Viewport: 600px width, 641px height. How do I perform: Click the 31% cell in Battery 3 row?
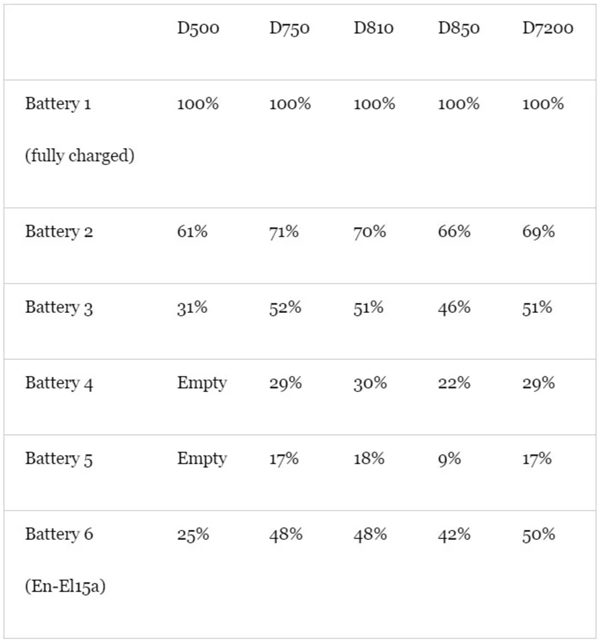tap(192, 308)
